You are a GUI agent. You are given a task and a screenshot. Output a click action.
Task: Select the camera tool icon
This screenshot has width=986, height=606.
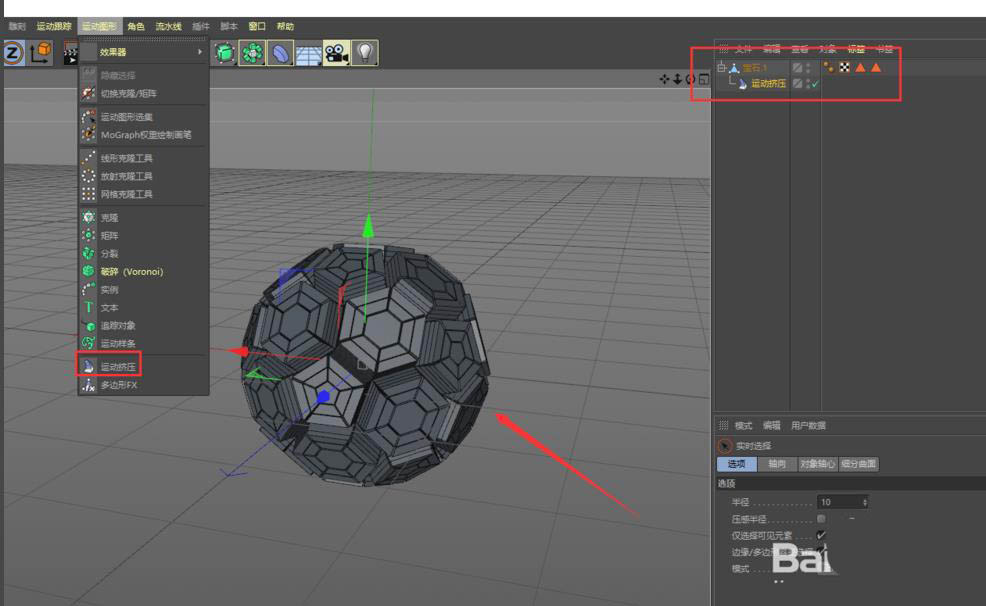point(336,53)
